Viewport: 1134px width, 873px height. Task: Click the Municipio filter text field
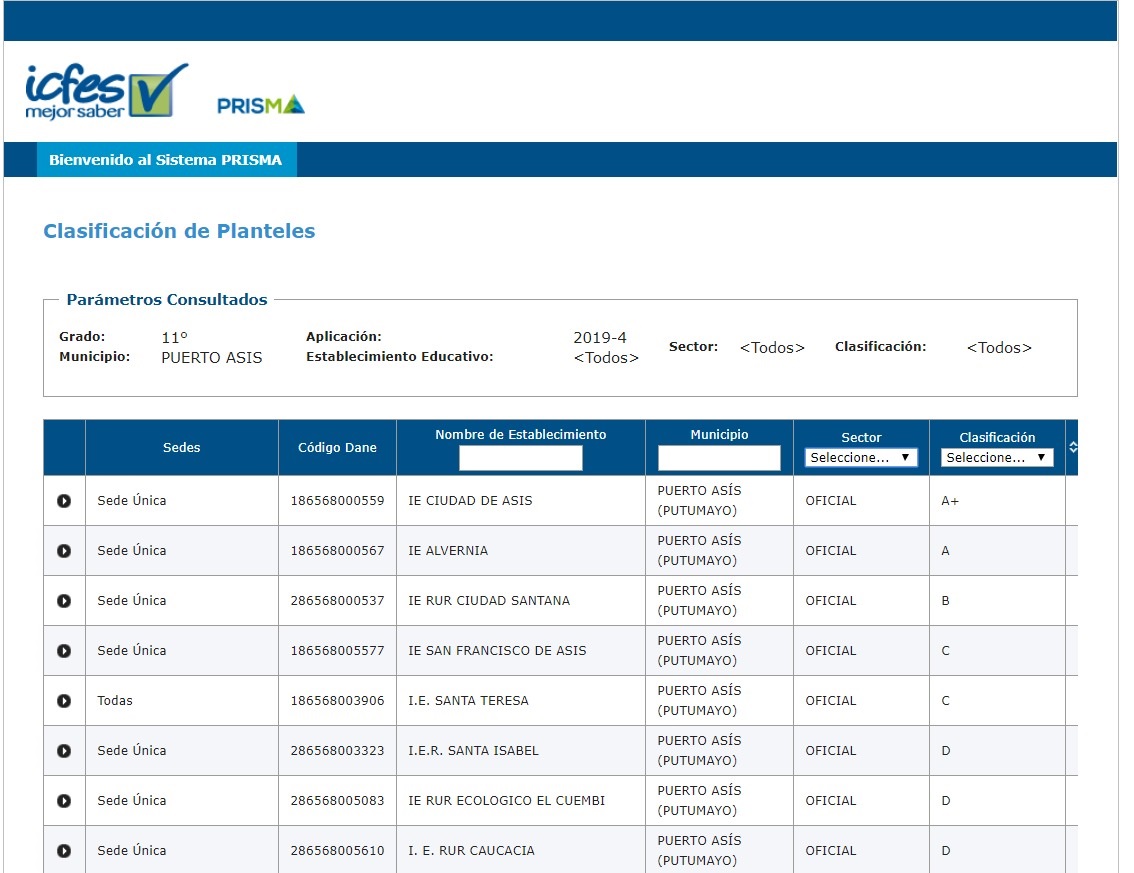[x=719, y=458]
